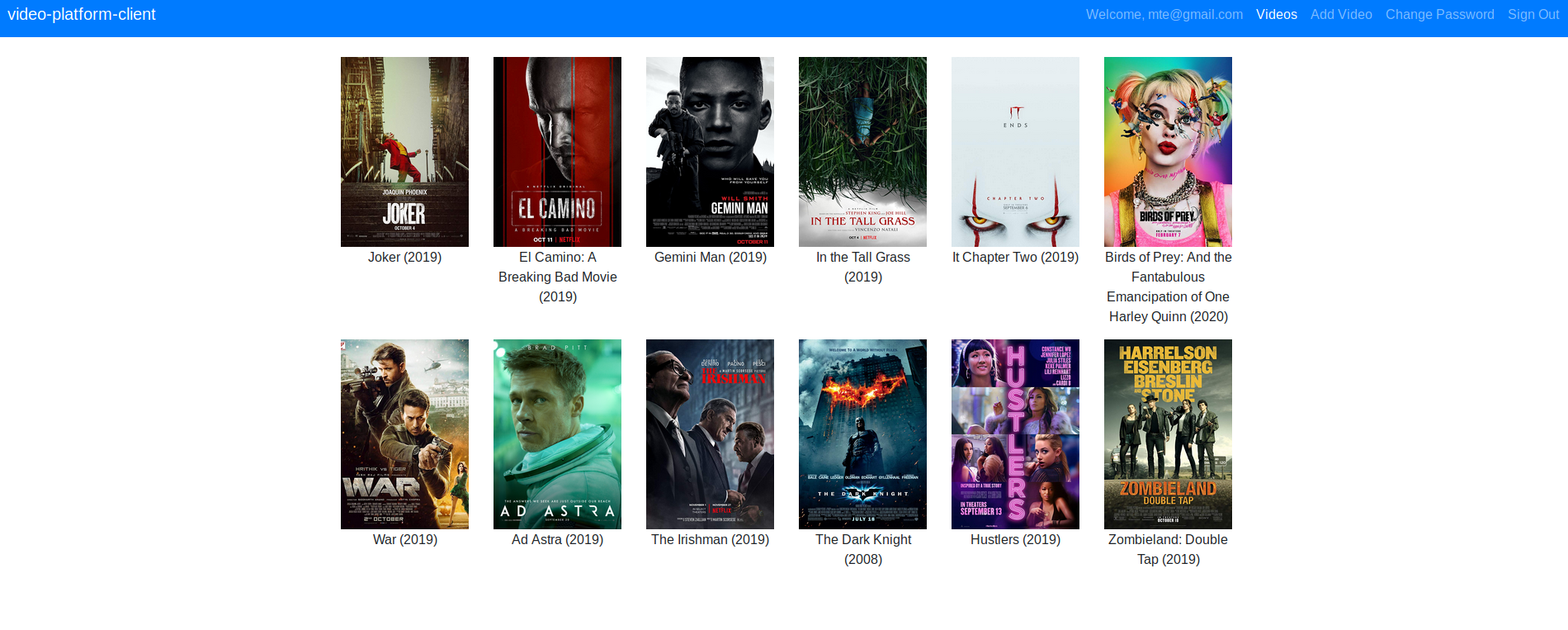
Task: Click the 'Hustlers (2019)' title
Action: (x=1015, y=540)
